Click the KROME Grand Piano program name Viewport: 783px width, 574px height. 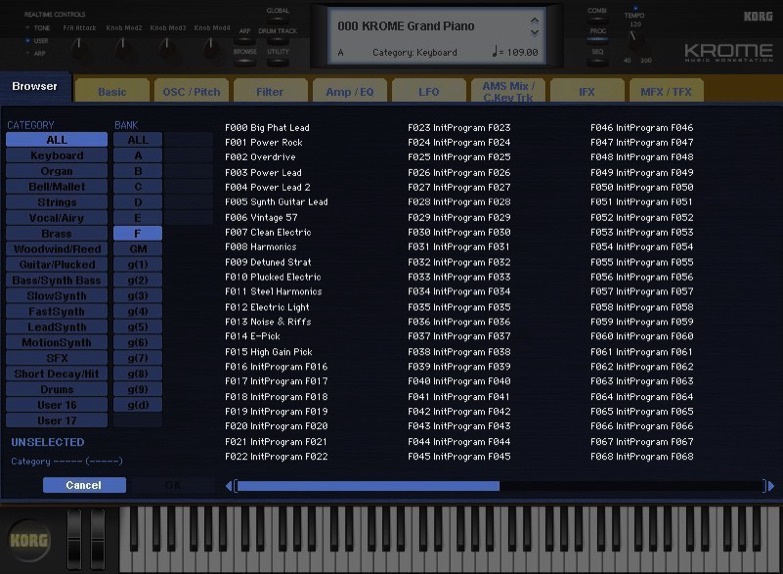click(406, 26)
